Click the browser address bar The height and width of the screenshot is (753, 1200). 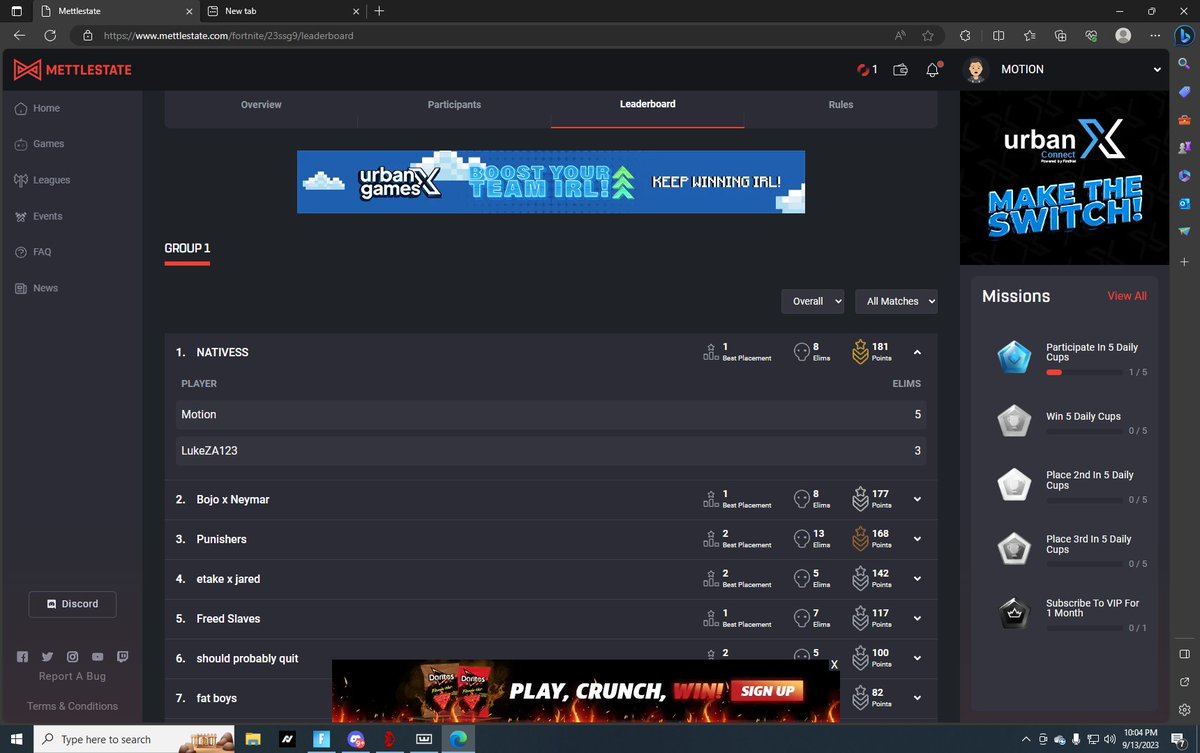coord(480,35)
